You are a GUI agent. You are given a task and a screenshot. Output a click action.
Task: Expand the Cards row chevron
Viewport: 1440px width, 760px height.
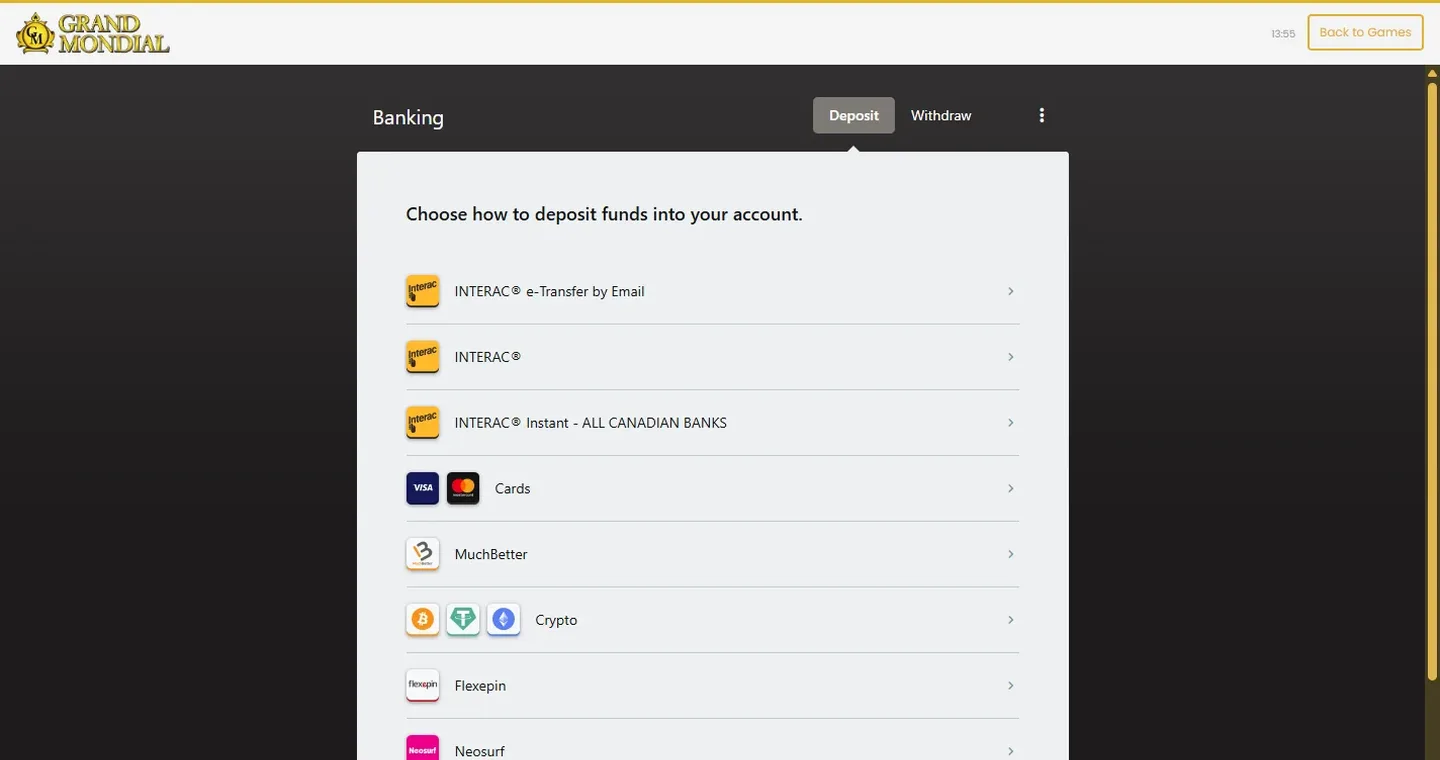tap(1010, 488)
